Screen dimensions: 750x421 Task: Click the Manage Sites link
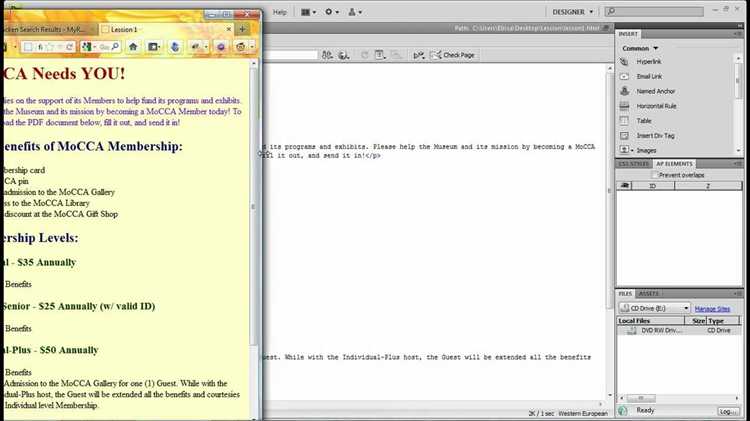(x=712, y=309)
